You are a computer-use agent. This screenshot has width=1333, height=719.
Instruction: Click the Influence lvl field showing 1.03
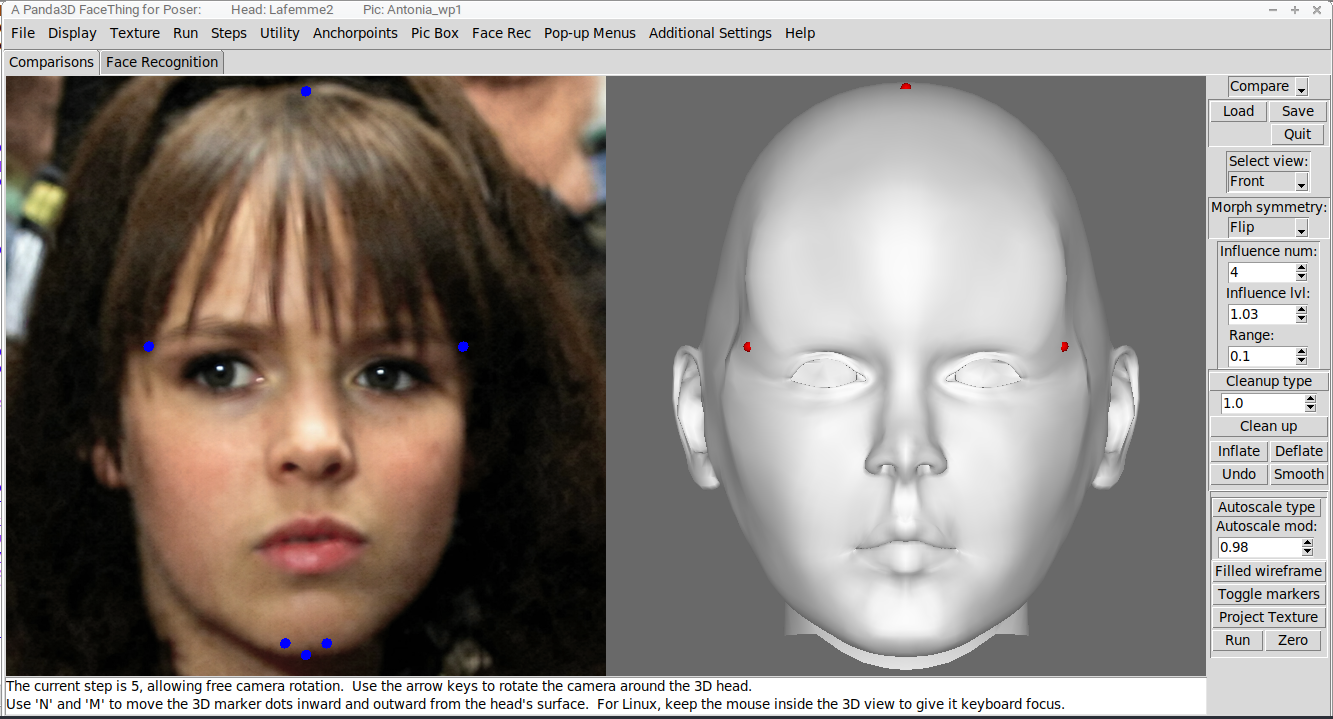[1261, 314]
